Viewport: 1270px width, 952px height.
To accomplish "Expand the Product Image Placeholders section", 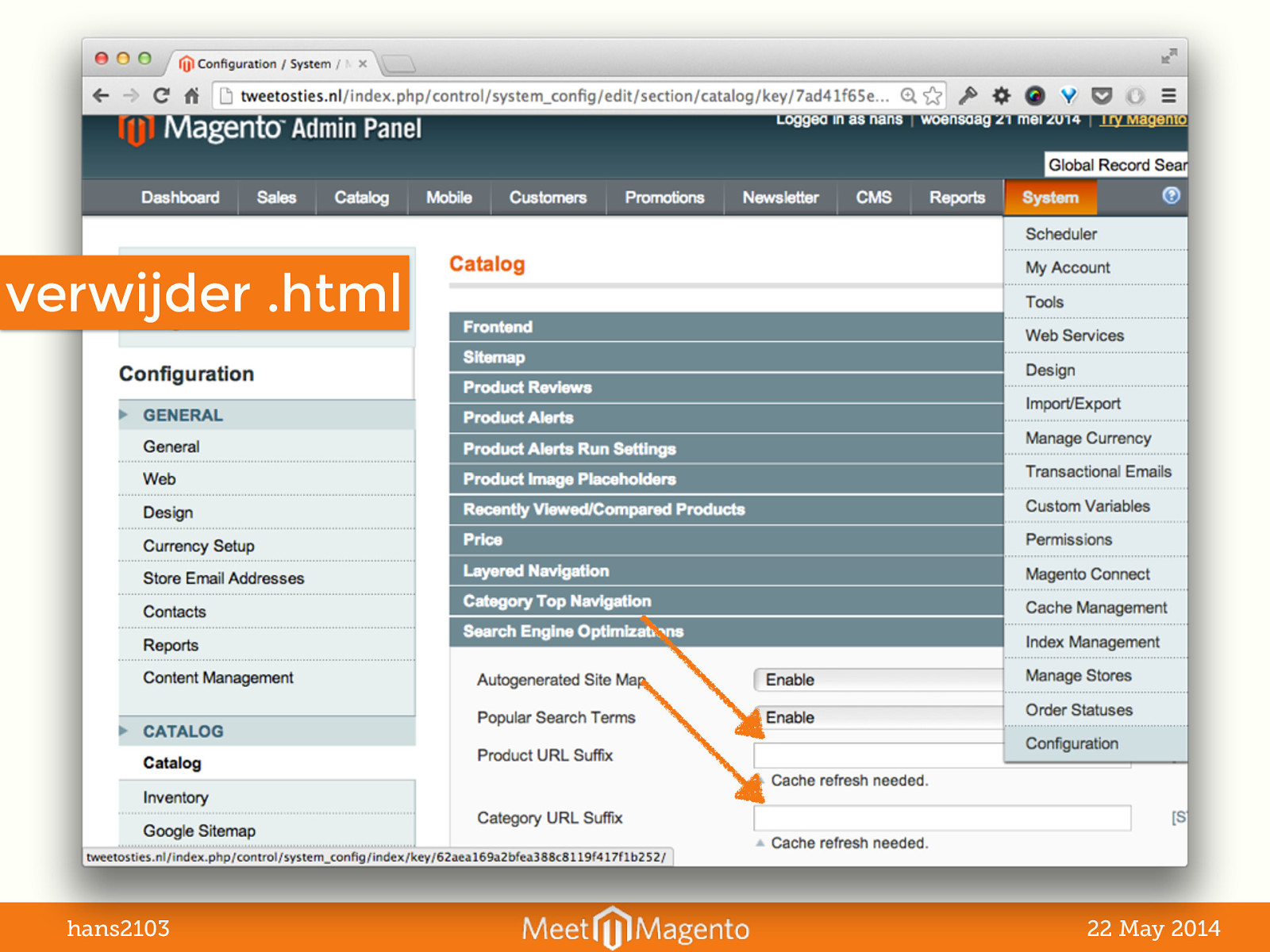I will point(726,479).
